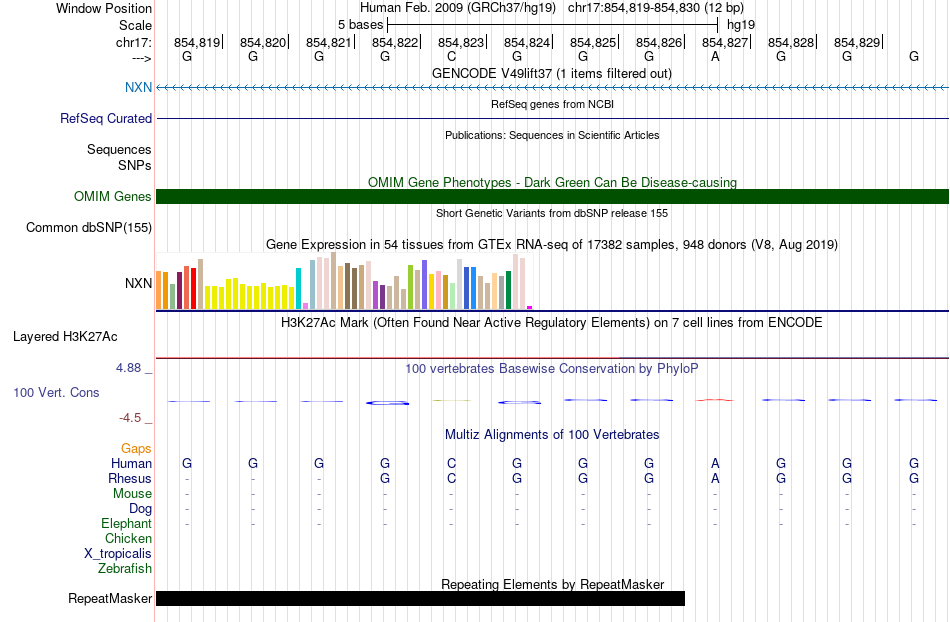
Task: Select the Chicken species label
Action: 128,538
